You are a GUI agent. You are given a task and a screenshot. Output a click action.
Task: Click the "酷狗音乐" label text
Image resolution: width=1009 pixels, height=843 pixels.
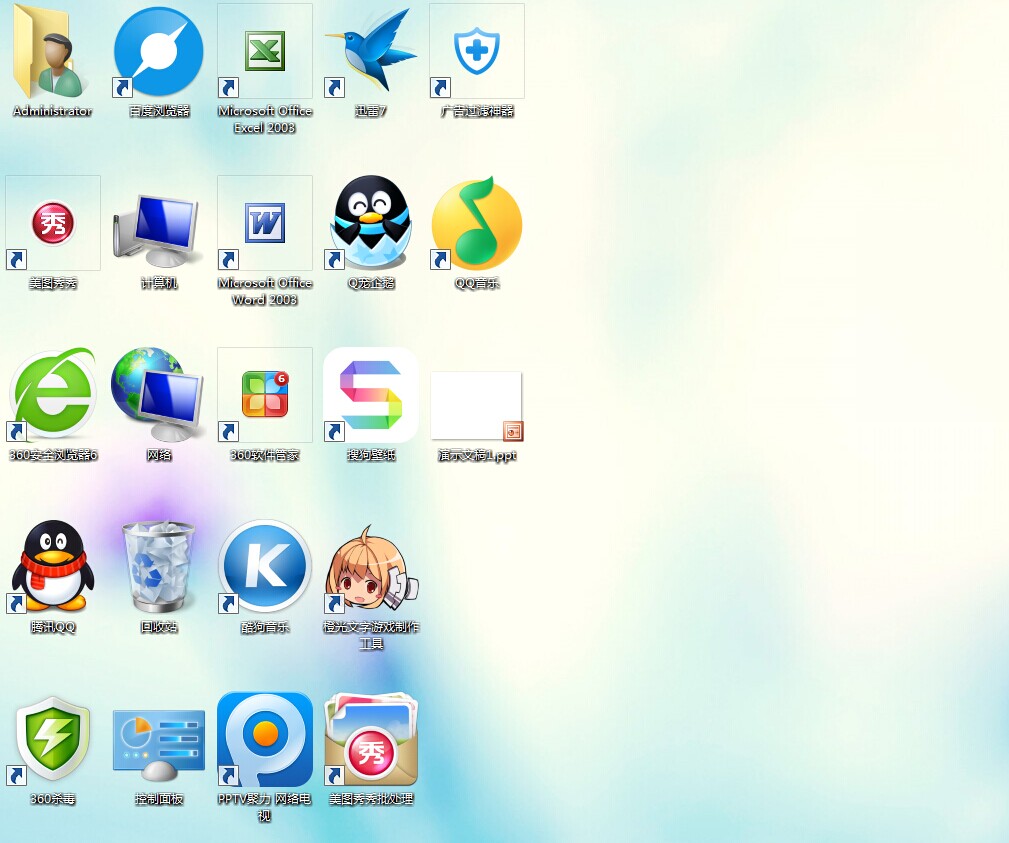coord(265,626)
